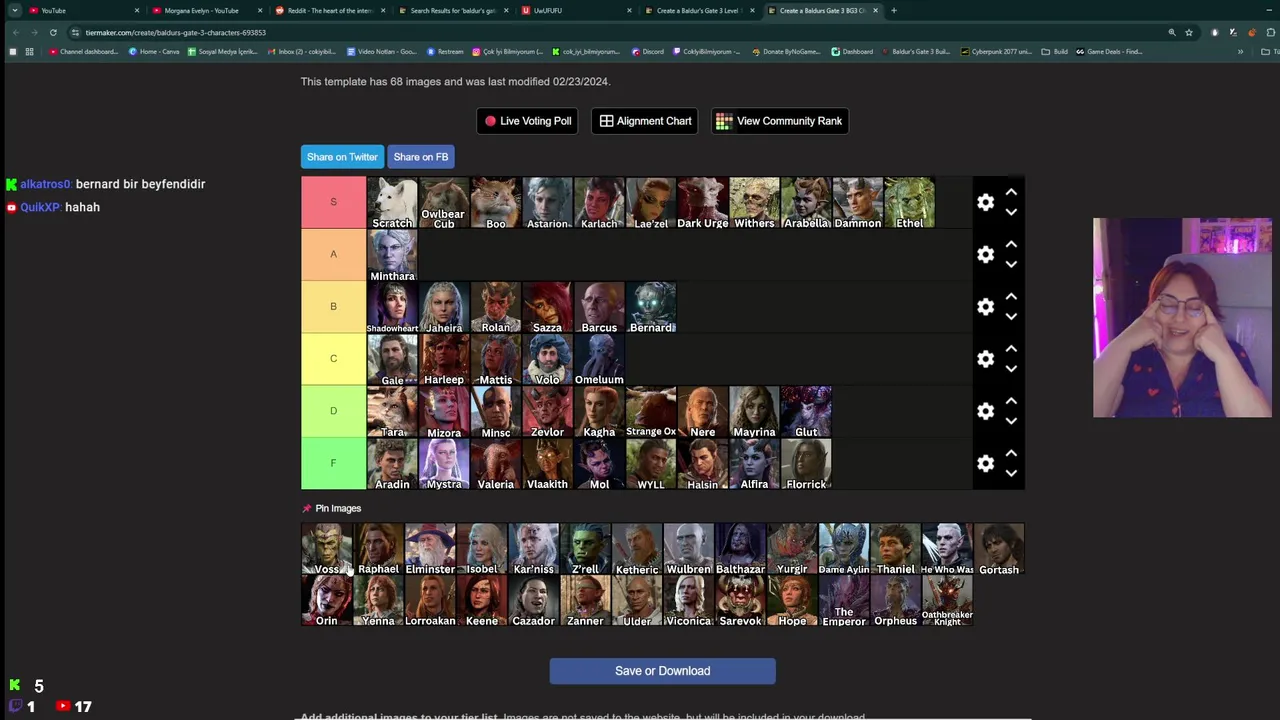Select the Owlbear Cub character image
The image size is (1280, 720).
tap(444, 203)
